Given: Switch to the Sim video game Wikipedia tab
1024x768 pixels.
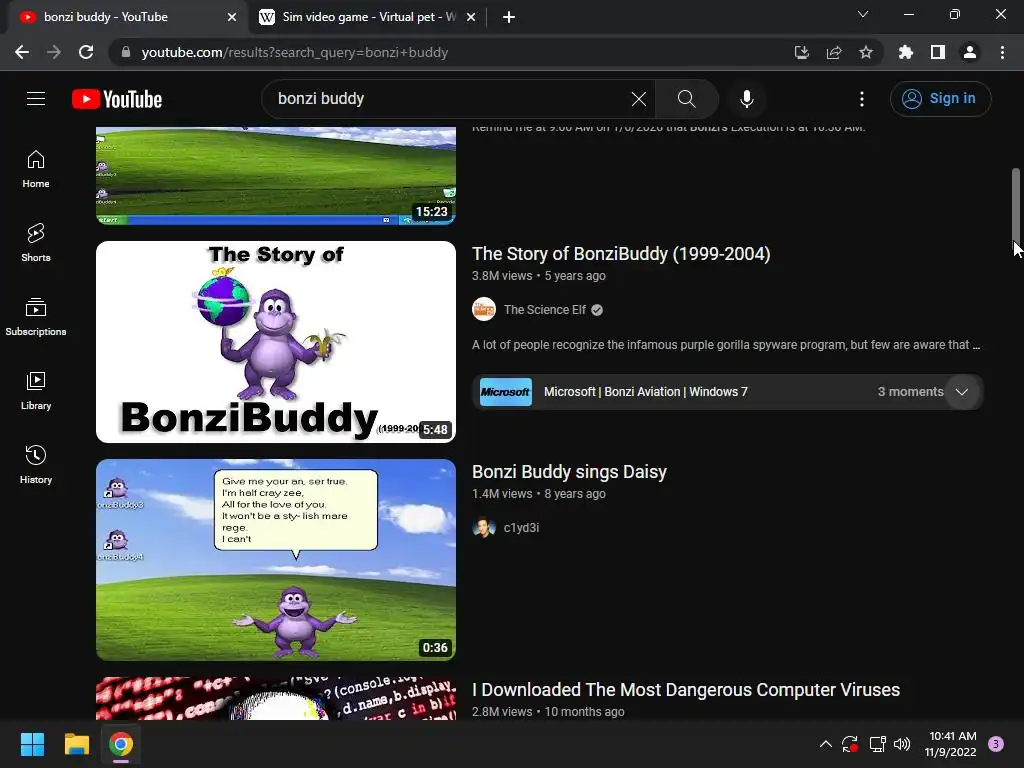Looking at the screenshot, I should coord(366,17).
